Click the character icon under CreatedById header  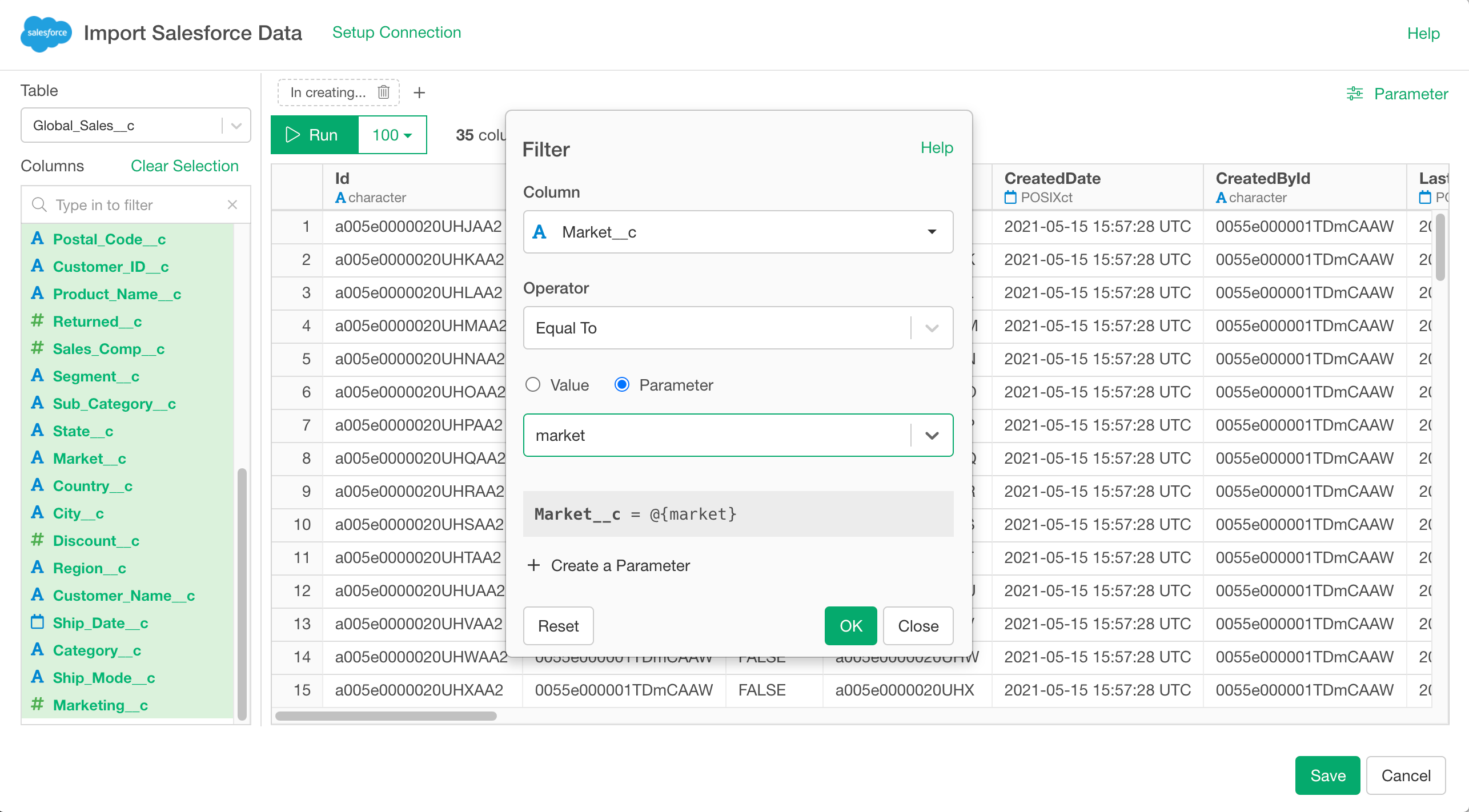[x=1221, y=198]
